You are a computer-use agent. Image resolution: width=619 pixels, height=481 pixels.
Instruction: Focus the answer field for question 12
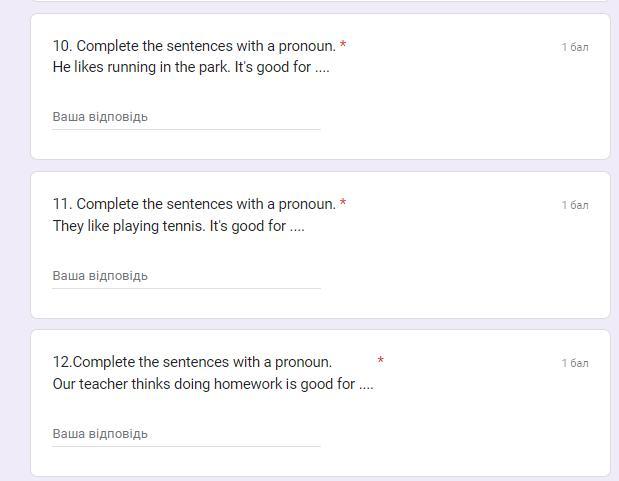click(x=186, y=434)
